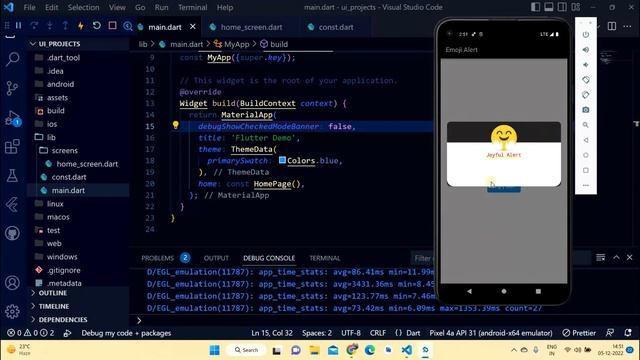This screenshot has width=640, height=360.
Task: Open the Terminal menu
Action: [x=193, y=7]
